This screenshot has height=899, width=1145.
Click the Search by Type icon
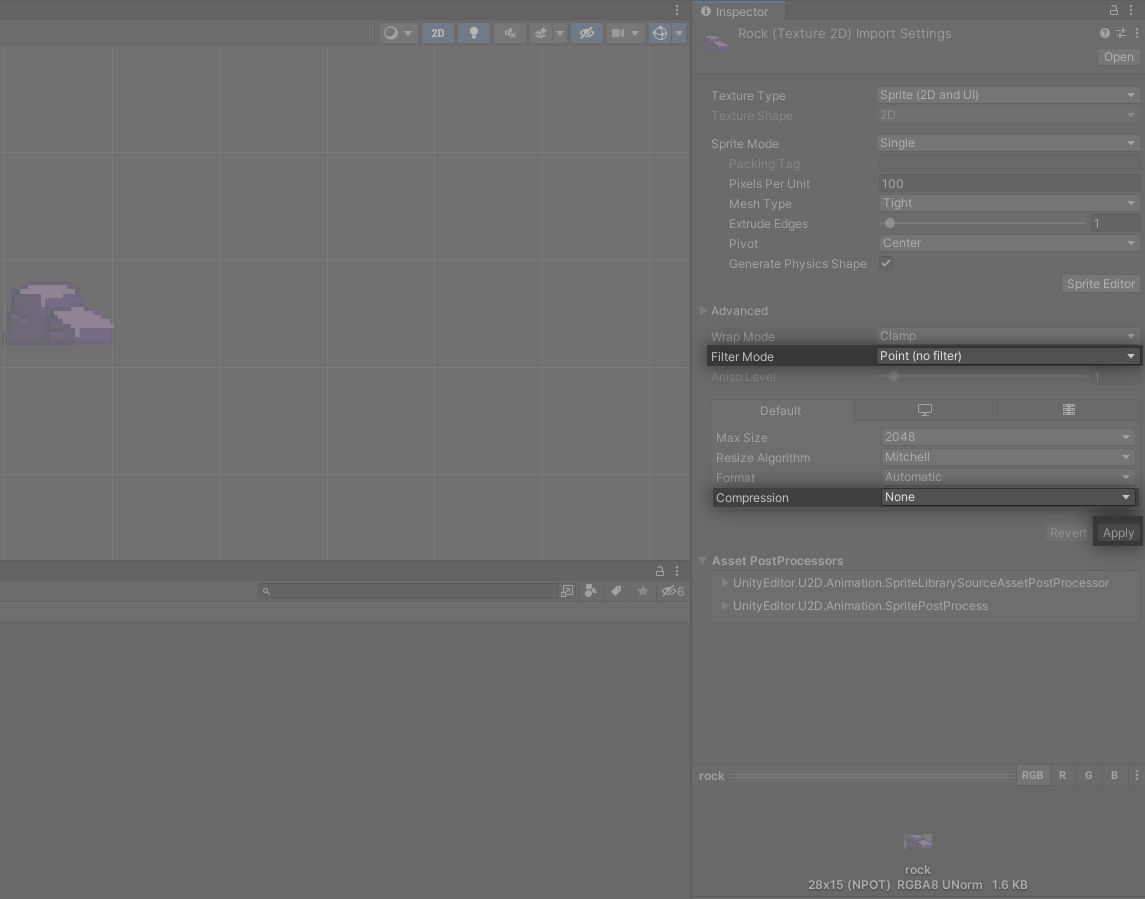point(591,591)
